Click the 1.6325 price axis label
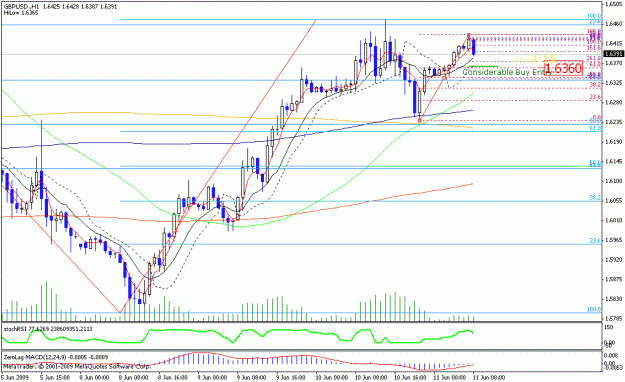 pyautogui.click(x=614, y=83)
